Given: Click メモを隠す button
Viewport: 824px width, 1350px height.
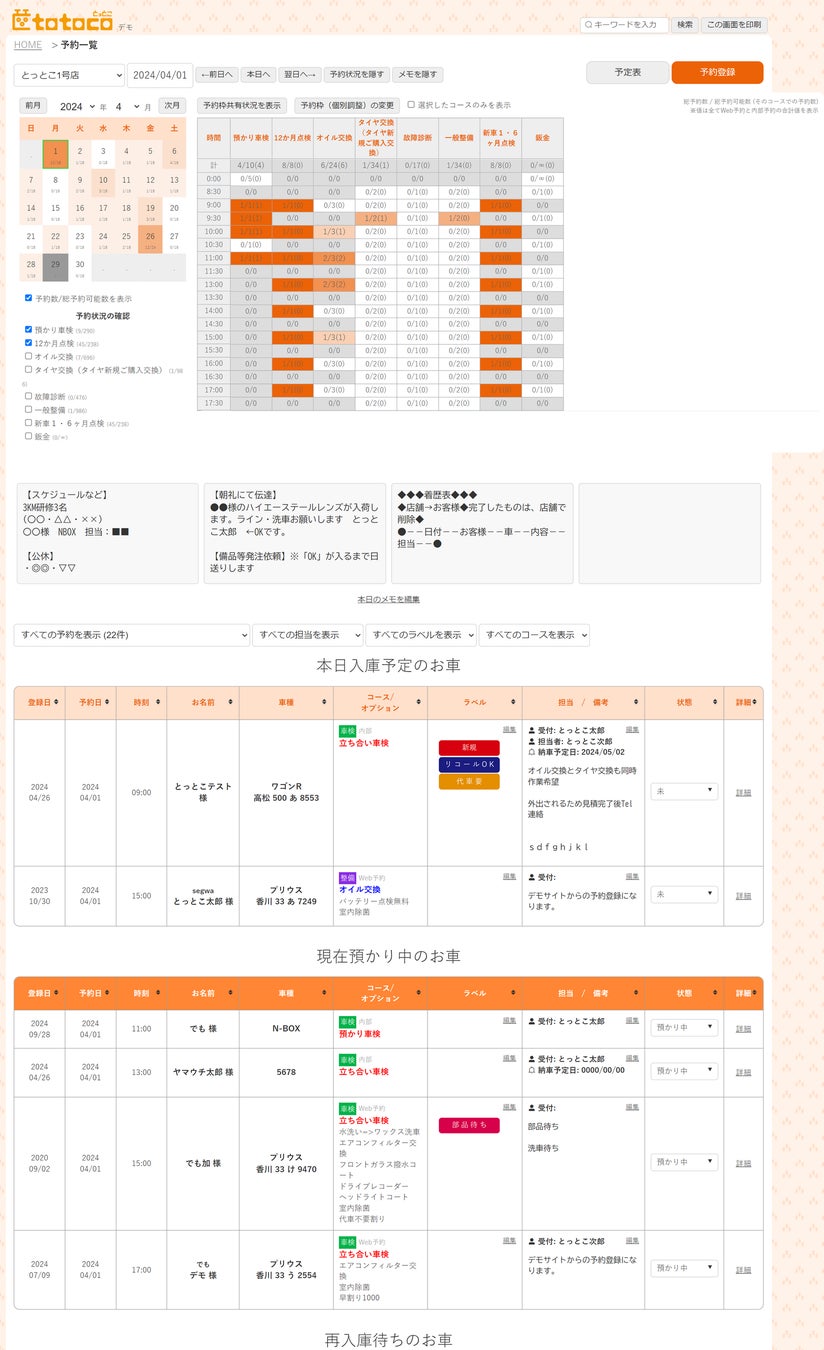Looking at the screenshot, I should pos(417,75).
